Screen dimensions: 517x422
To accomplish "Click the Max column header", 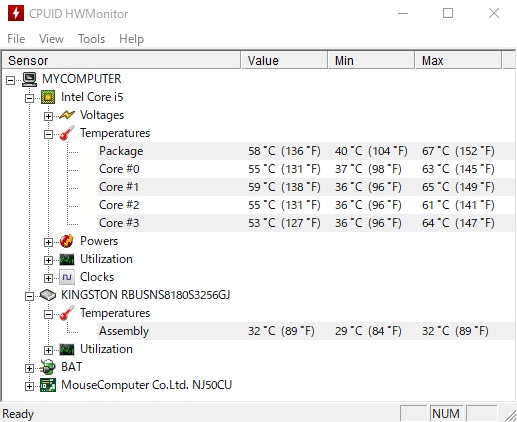I will [x=458, y=61].
